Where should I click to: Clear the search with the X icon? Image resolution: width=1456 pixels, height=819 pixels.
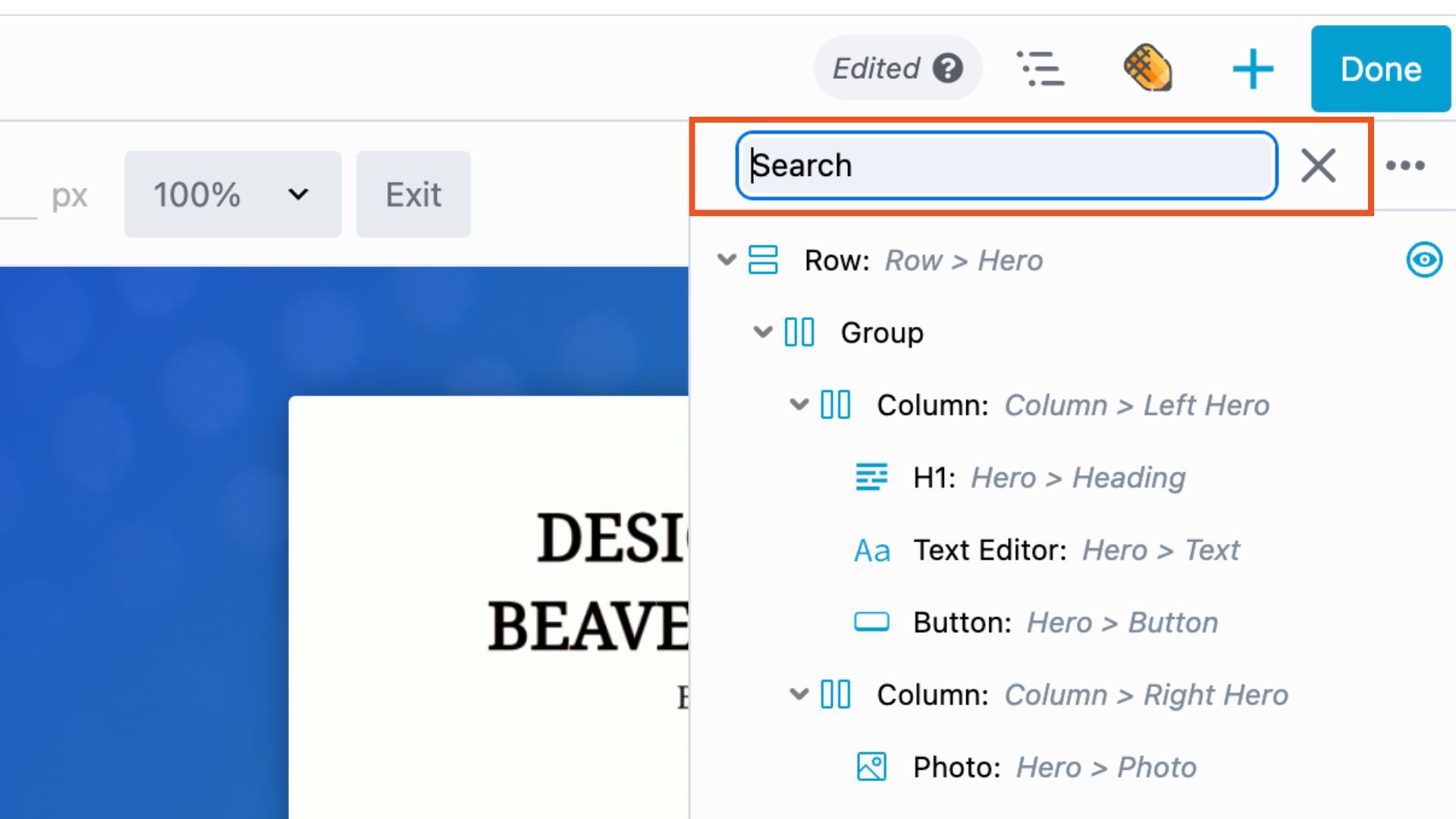[1318, 165]
